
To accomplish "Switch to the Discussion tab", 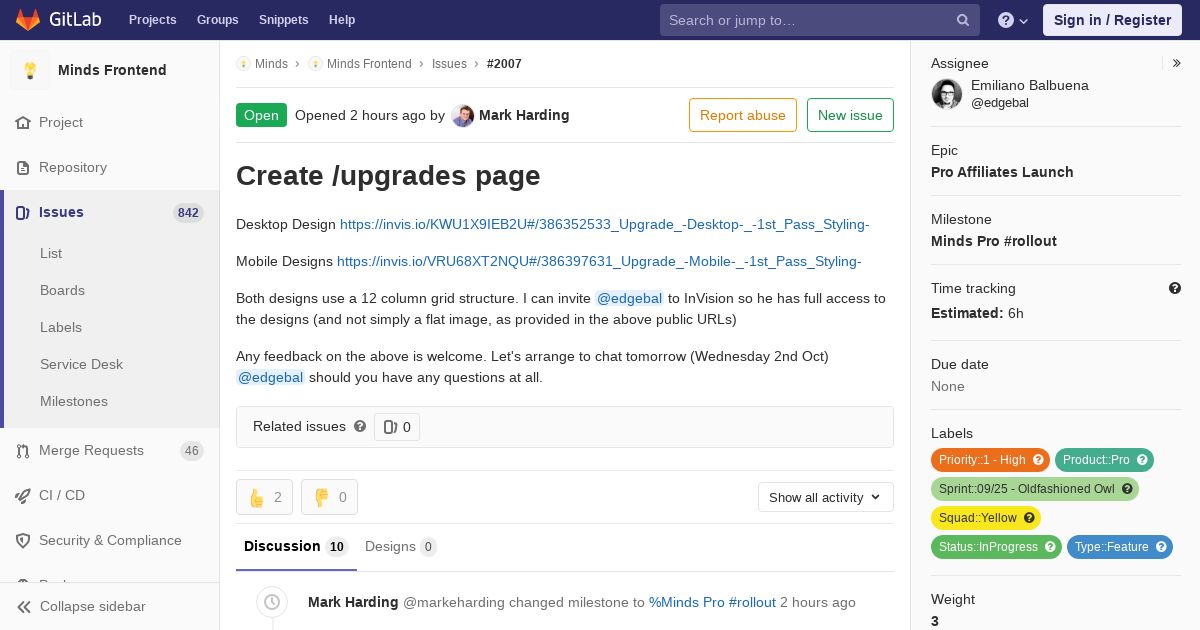I will [295, 547].
